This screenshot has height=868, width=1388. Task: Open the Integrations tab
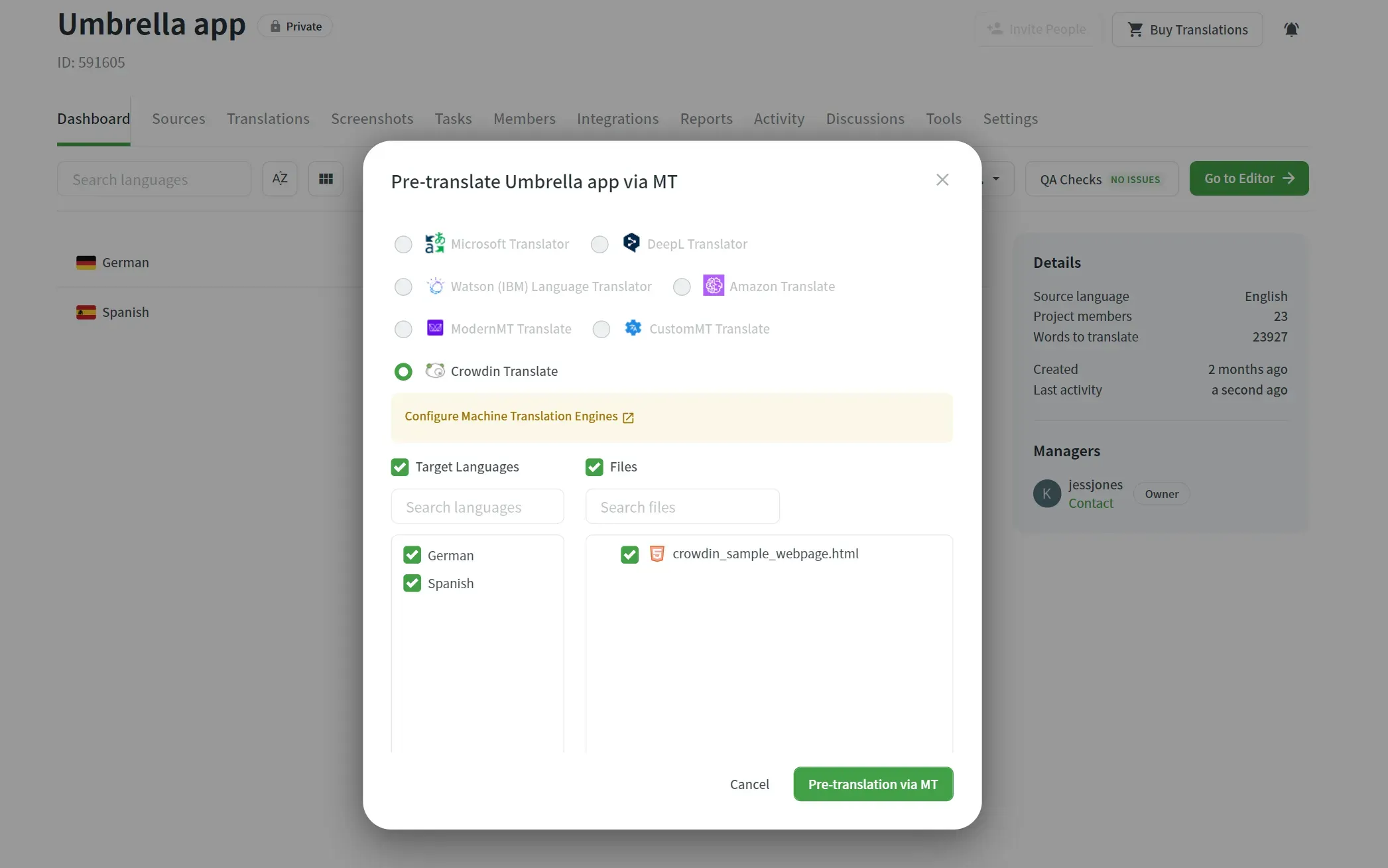click(617, 119)
